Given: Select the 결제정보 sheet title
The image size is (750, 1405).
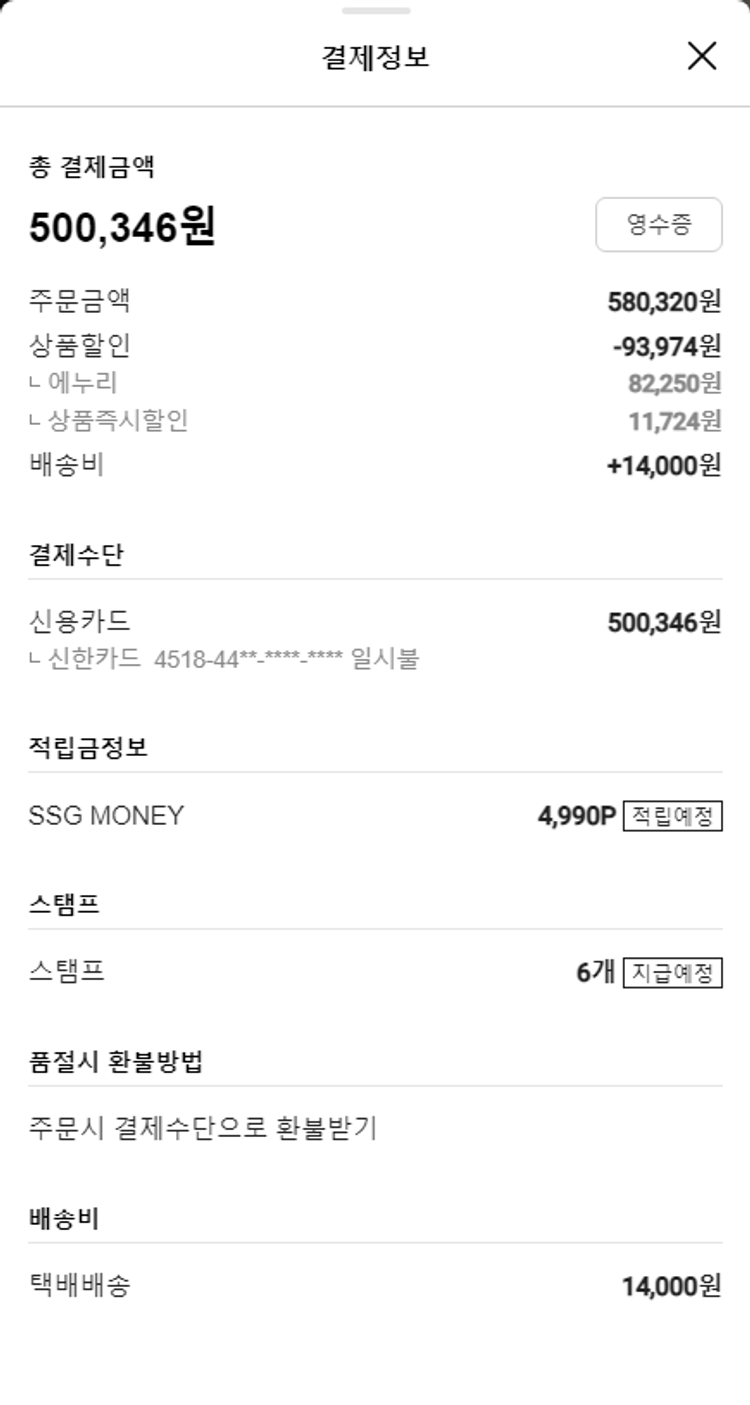Looking at the screenshot, I should point(375,57).
